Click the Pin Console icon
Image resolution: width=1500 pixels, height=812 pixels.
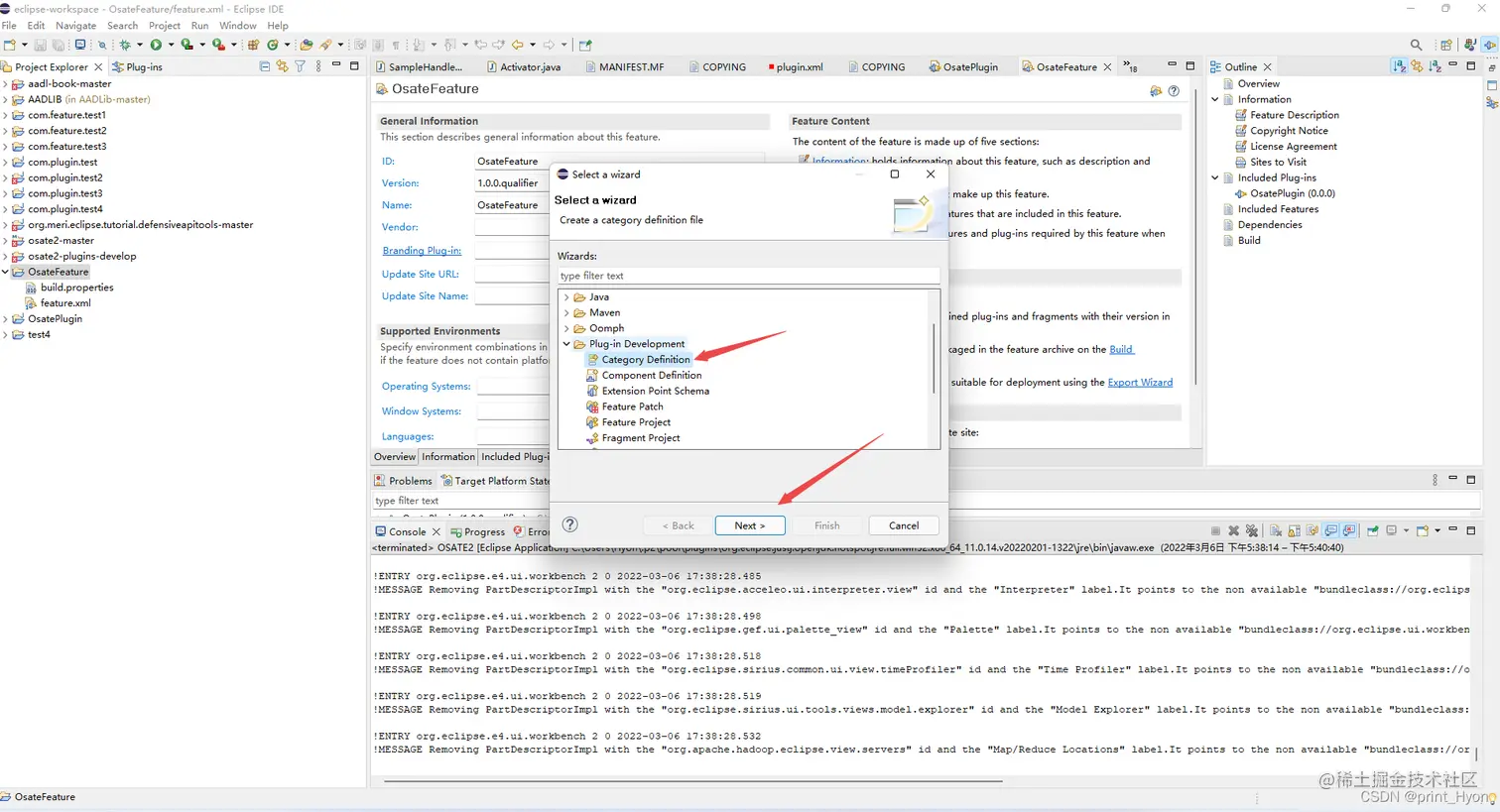(1373, 530)
